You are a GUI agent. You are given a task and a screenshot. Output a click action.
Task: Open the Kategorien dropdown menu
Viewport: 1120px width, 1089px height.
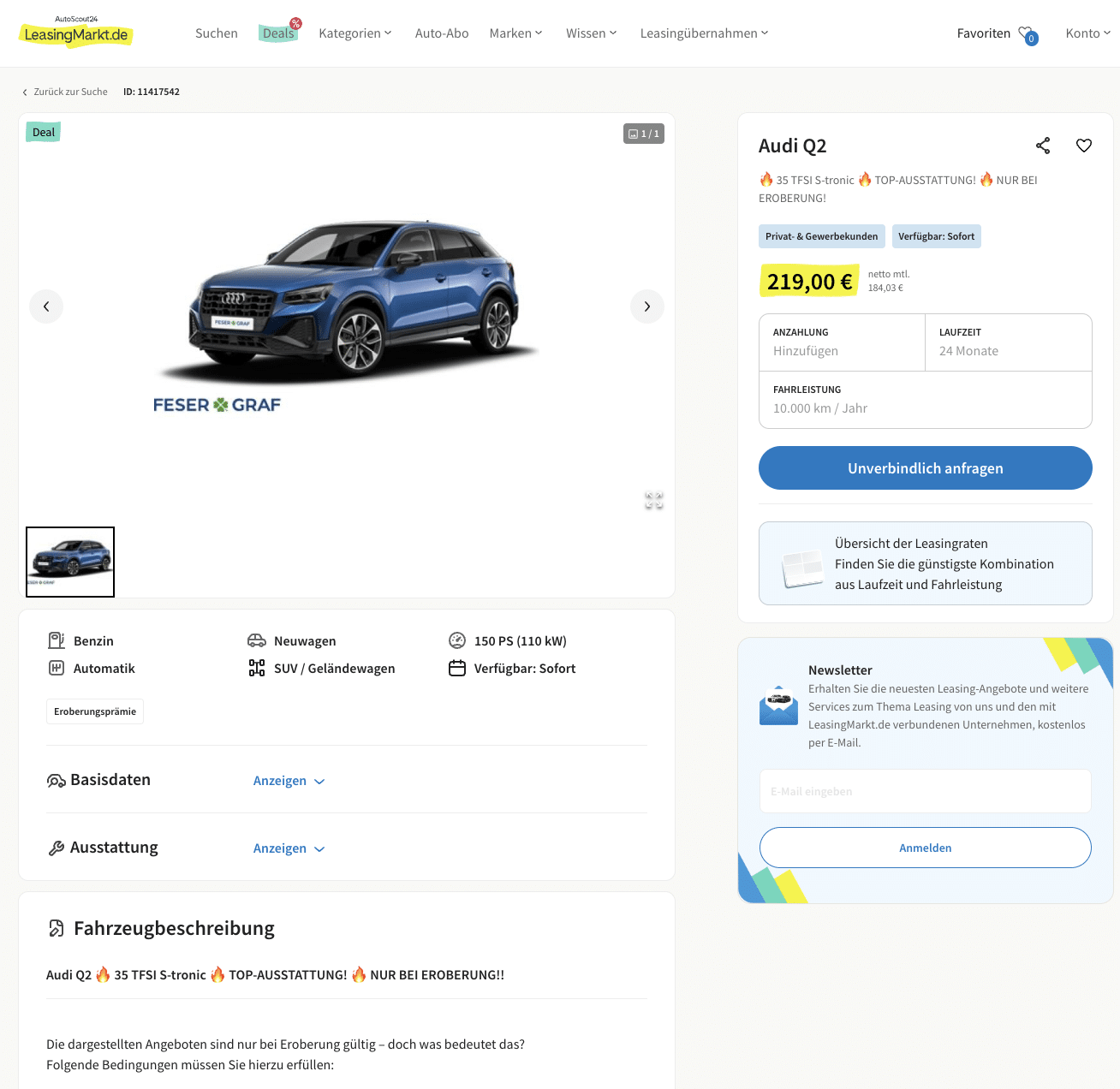(x=355, y=33)
